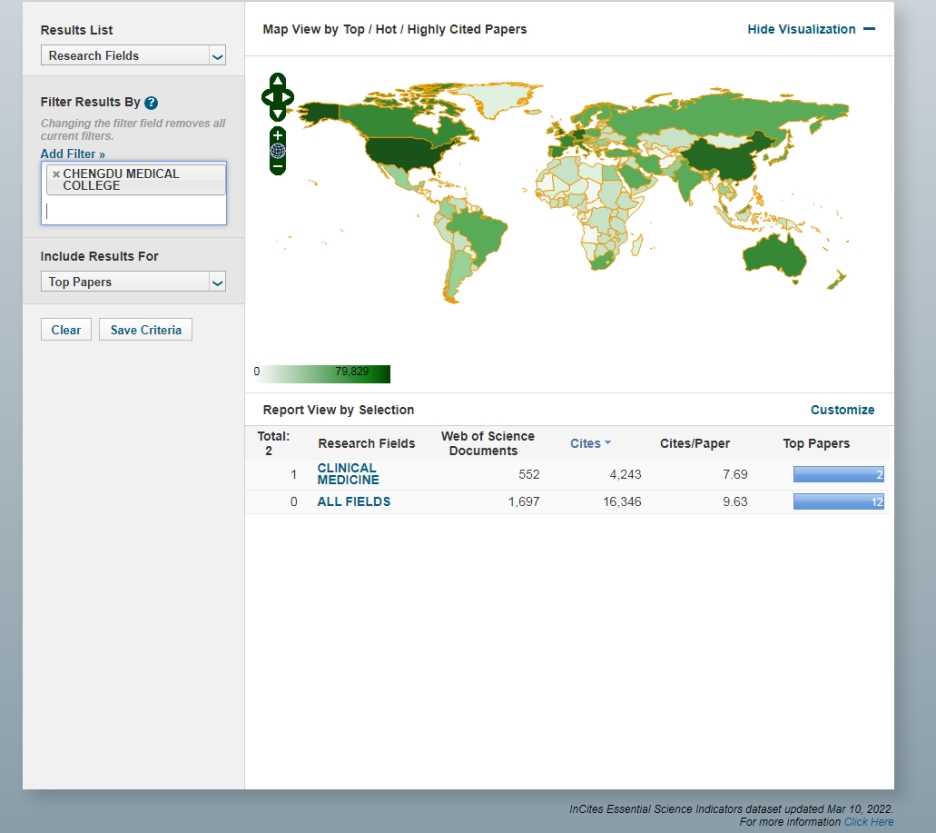Open the Filter Results By help icon
This screenshot has height=833, width=936.
point(152,103)
